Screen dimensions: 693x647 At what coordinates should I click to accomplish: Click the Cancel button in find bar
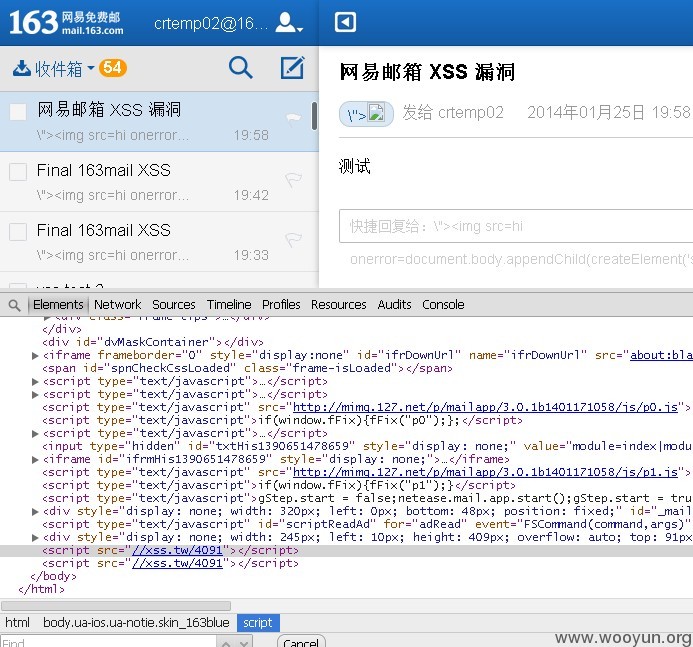point(301,641)
